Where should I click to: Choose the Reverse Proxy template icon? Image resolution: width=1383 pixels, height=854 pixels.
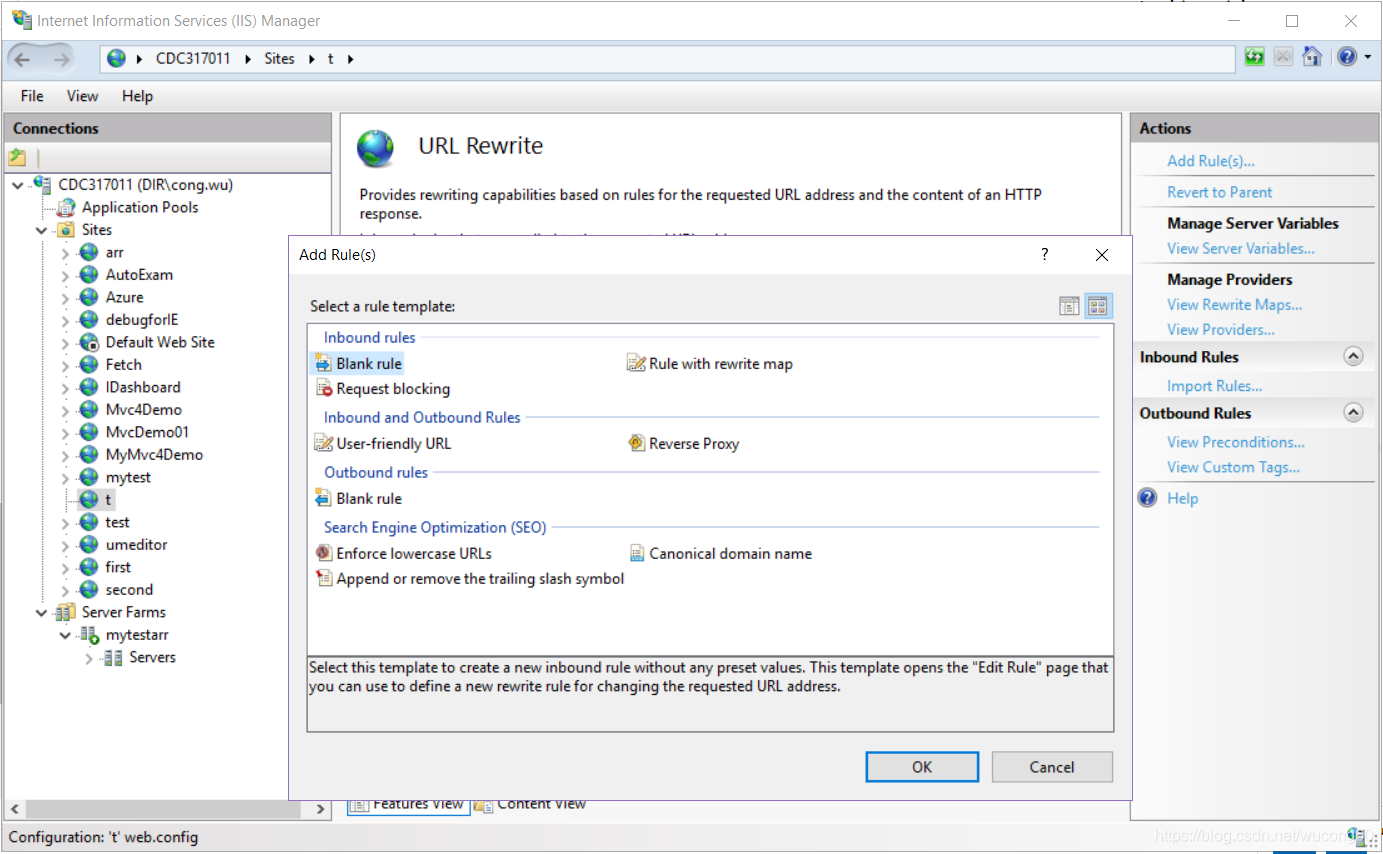(x=636, y=443)
